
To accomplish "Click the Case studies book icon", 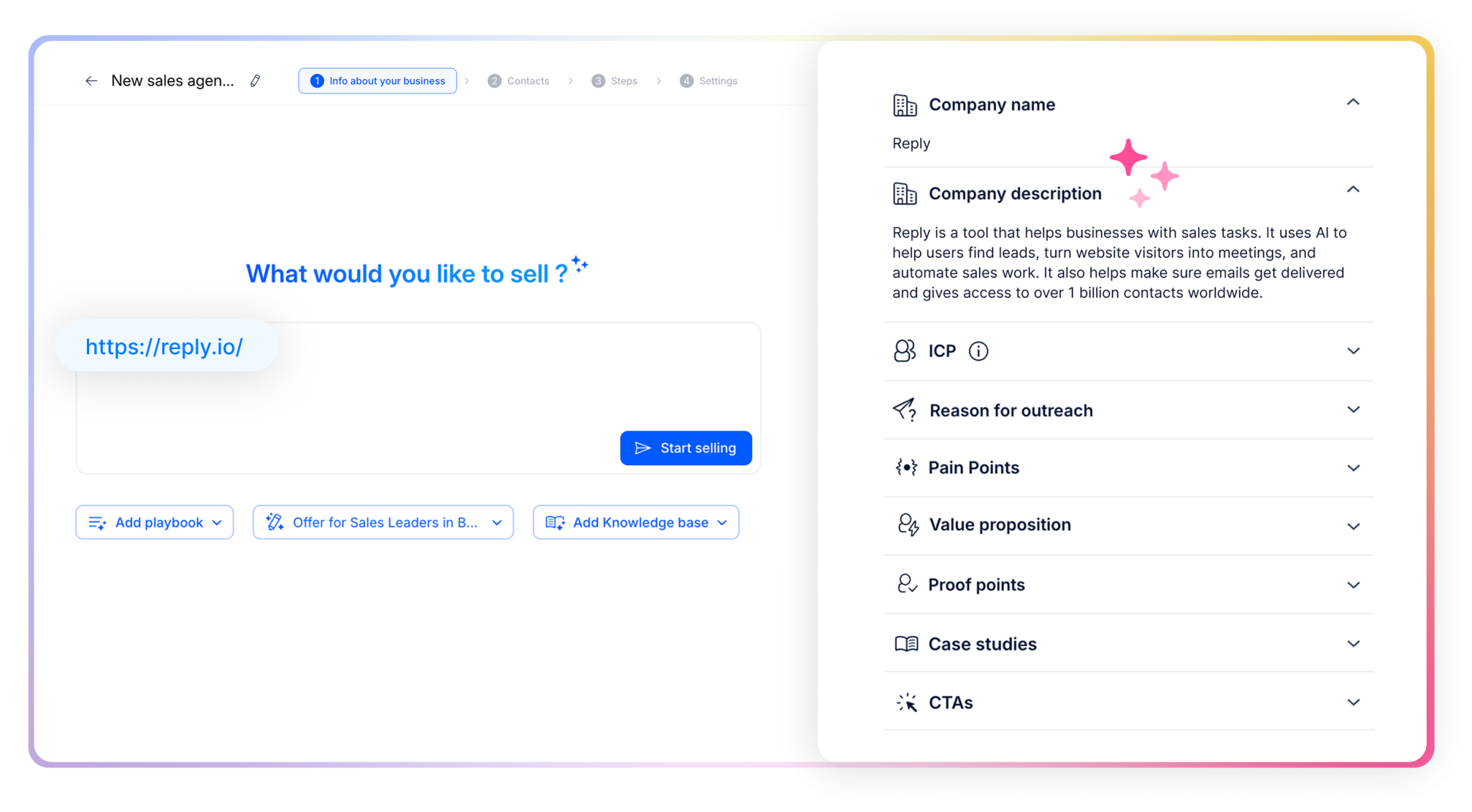I will (x=906, y=644).
